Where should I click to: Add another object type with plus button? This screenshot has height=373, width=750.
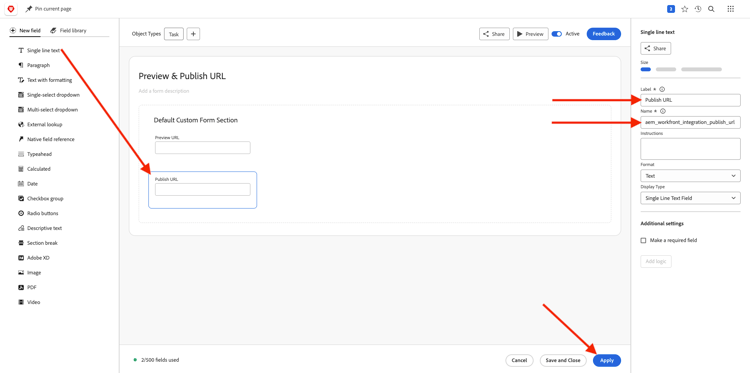point(193,34)
